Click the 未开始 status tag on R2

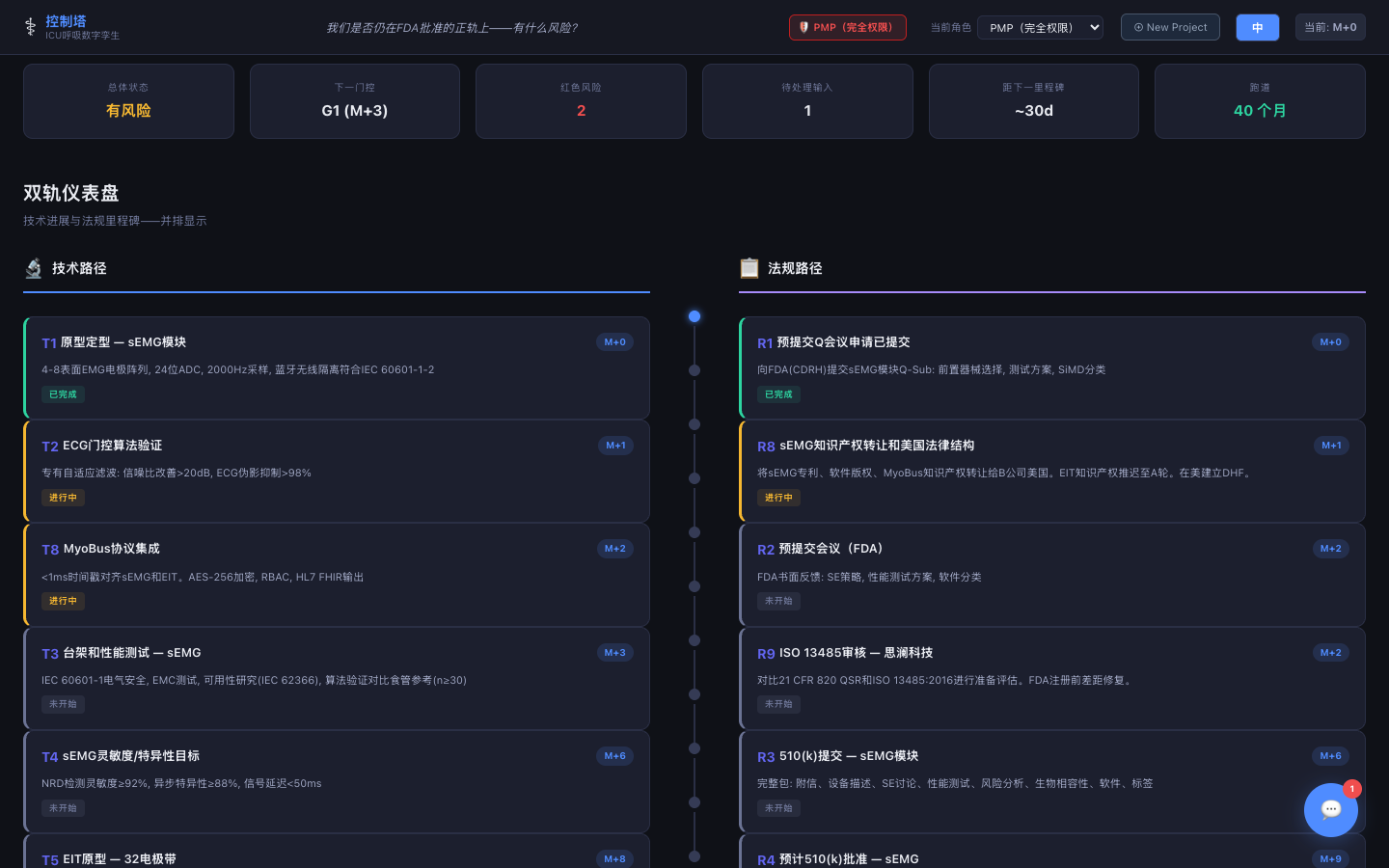point(778,601)
